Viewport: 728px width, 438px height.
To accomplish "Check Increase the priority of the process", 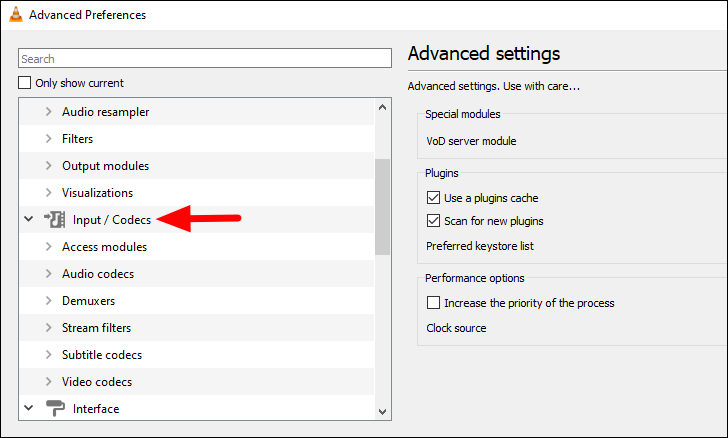I will [x=433, y=302].
